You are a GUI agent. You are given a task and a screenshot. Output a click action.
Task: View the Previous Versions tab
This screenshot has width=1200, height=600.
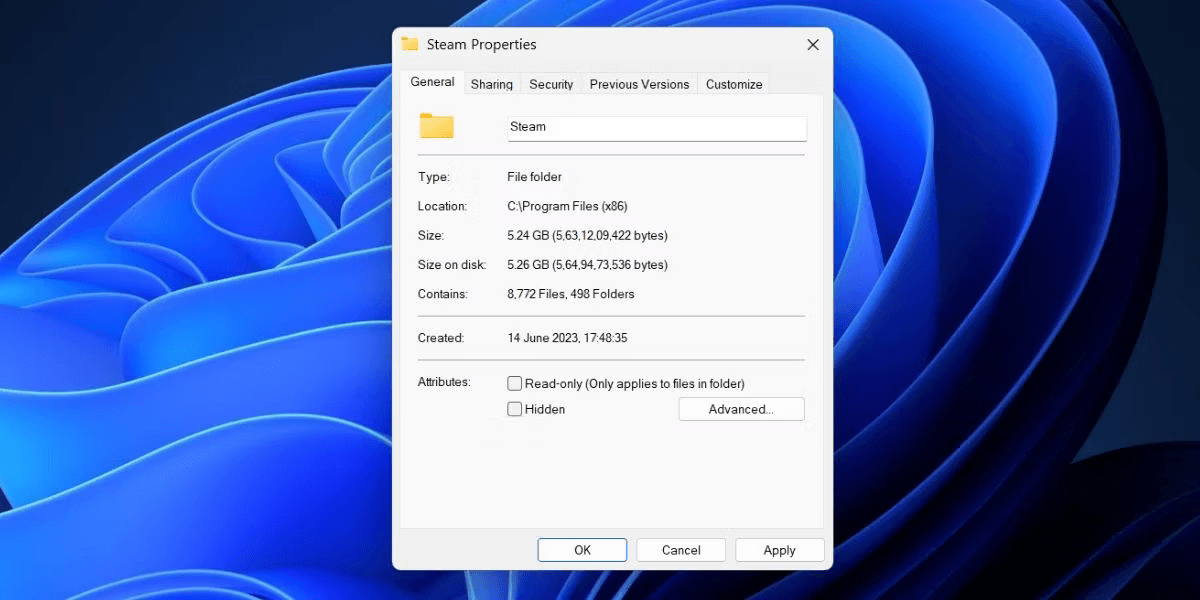click(638, 84)
